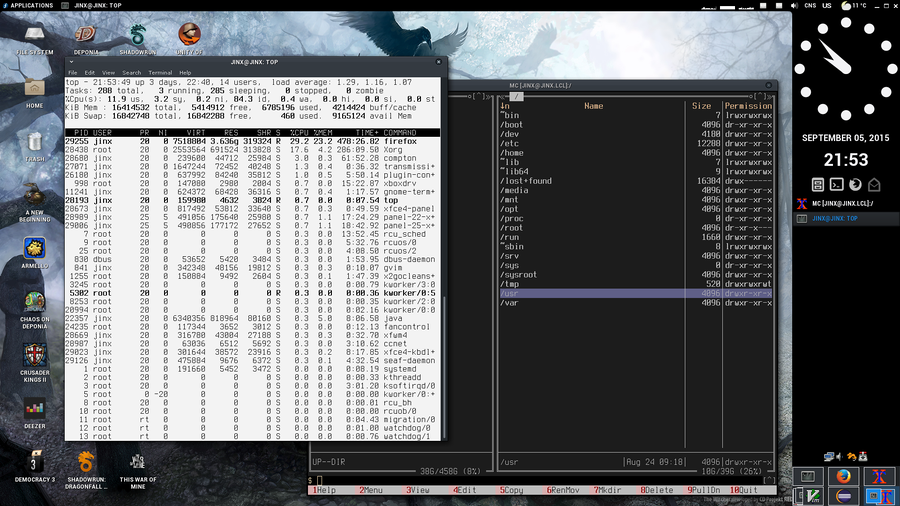Click the network computers tray icon
This screenshot has width=900, height=506.
[x=829, y=457]
